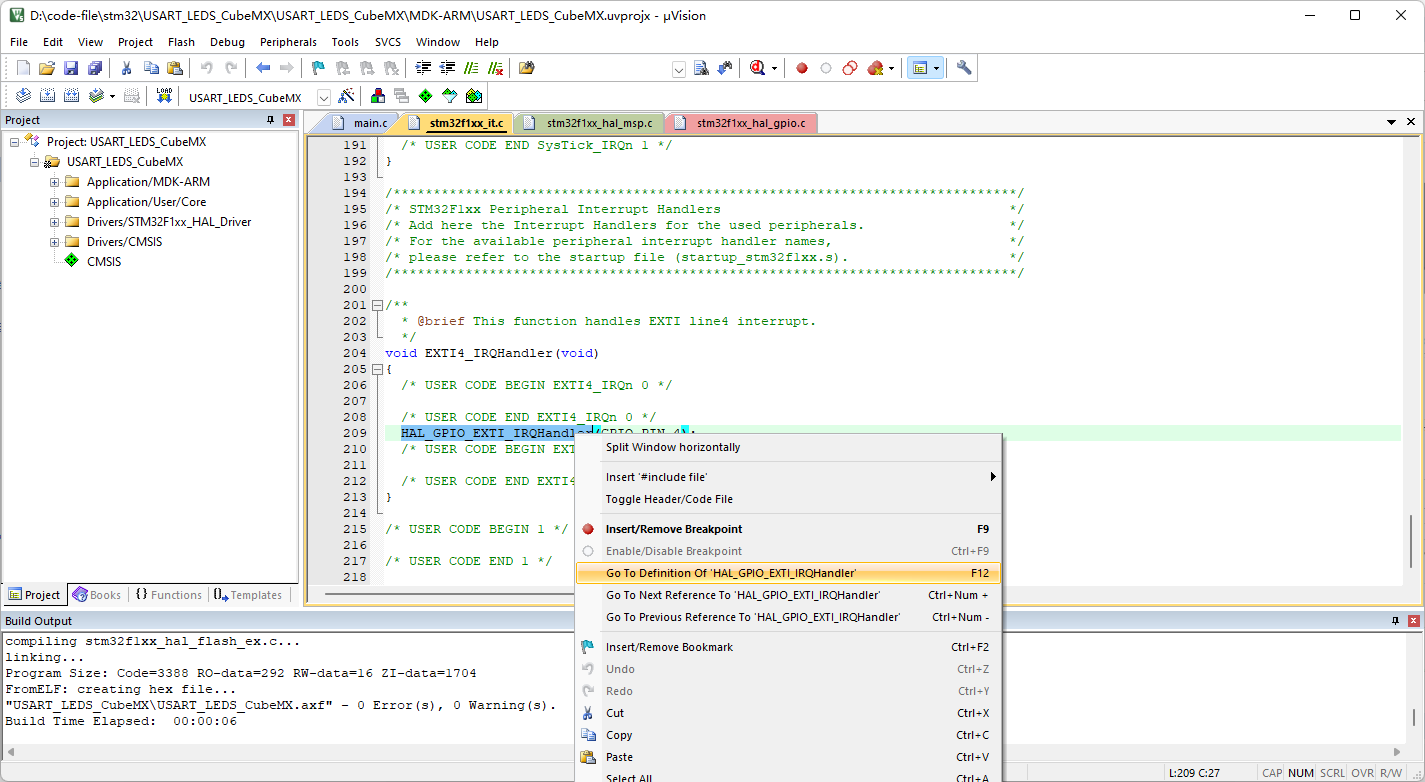This screenshot has height=782, width=1425.
Task: Switch to the stm32f1xx_hal_msp.c tab
Action: [x=589, y=123]
